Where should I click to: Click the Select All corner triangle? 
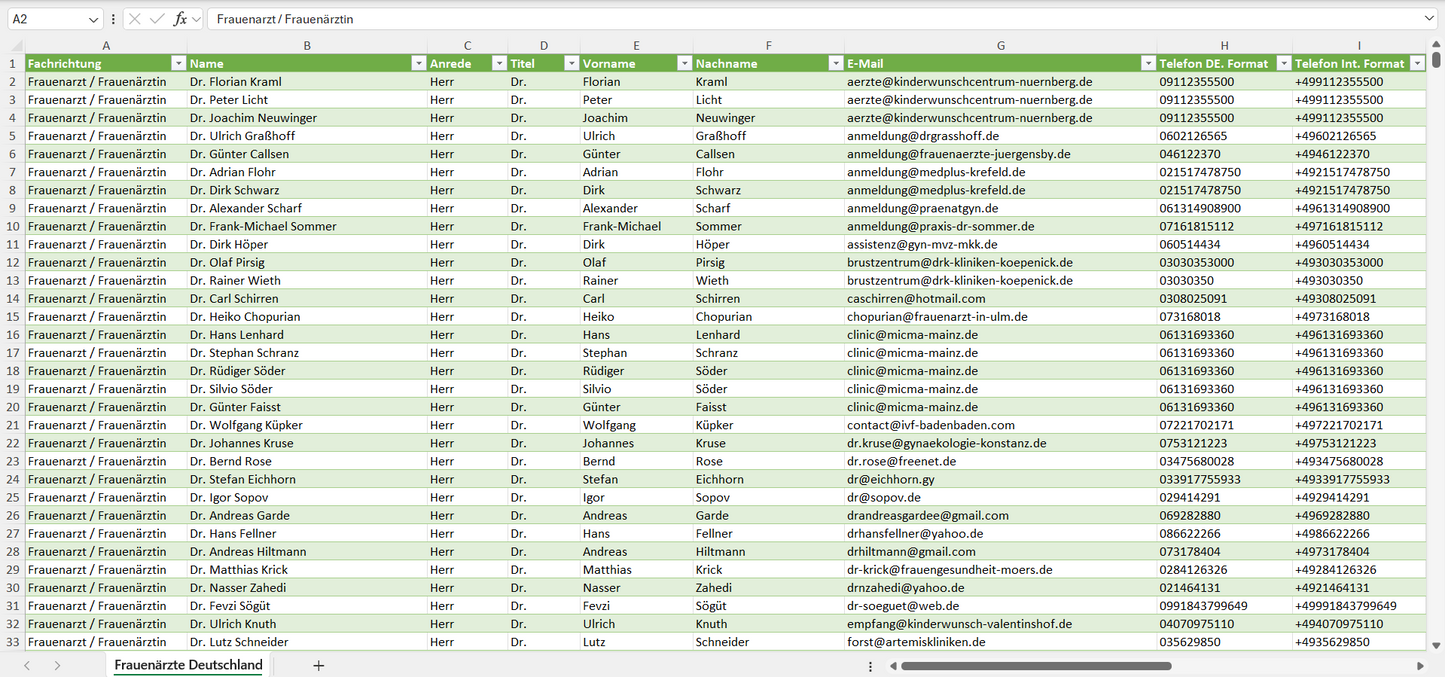[16, 46]
